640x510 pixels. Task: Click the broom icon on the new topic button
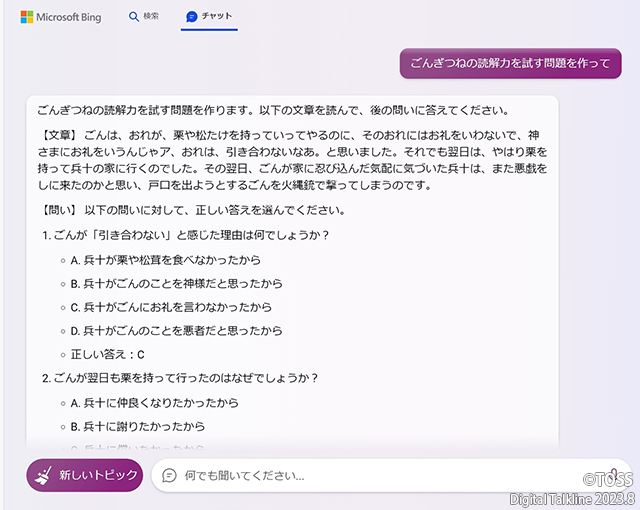42,475
